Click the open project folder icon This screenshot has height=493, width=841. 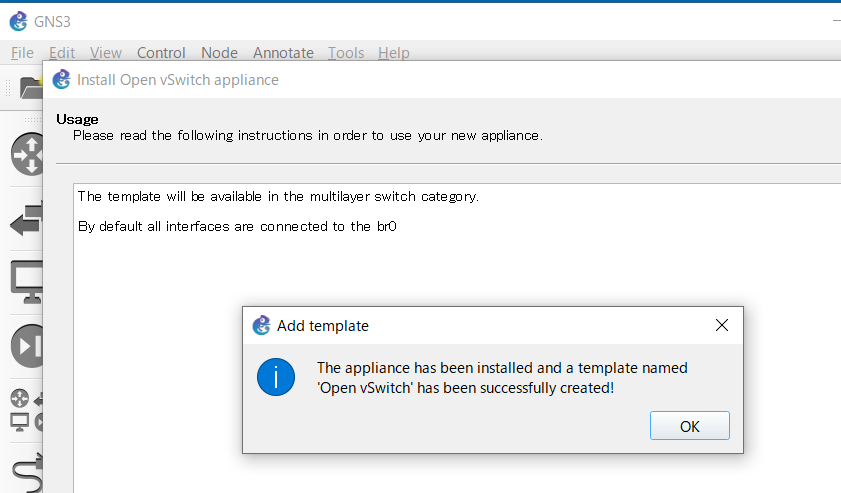(x=30, y=87)
